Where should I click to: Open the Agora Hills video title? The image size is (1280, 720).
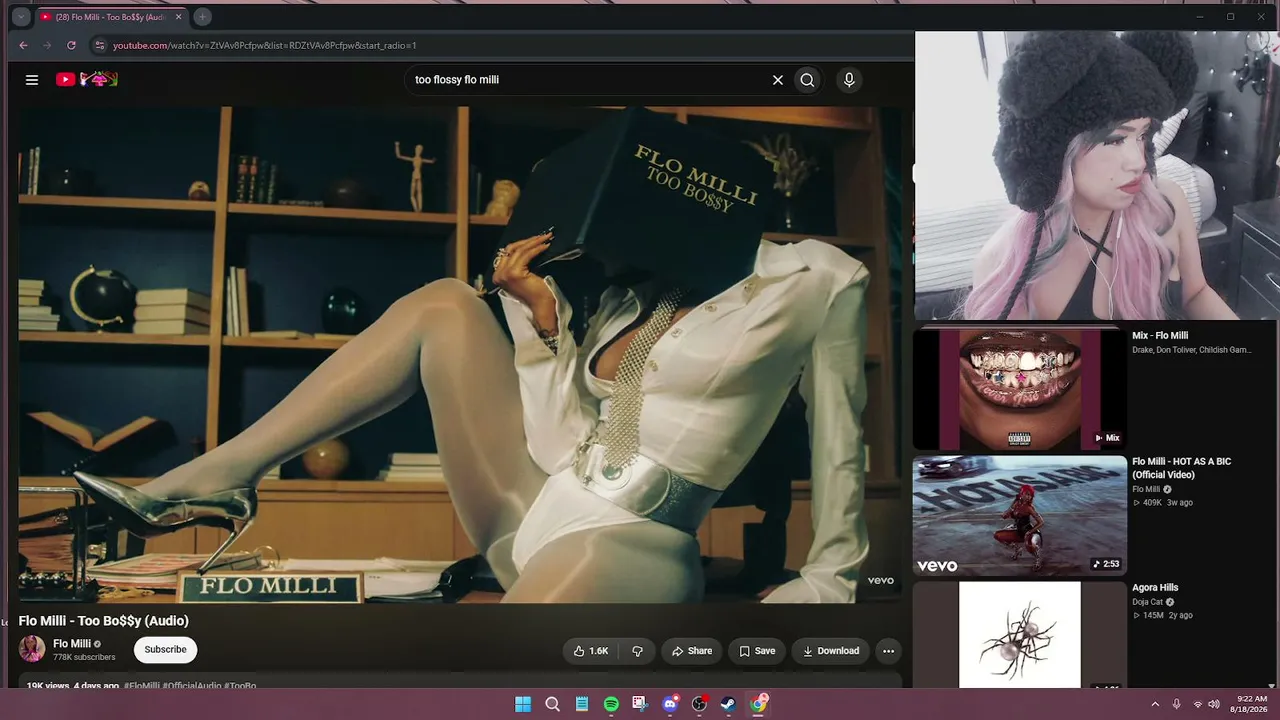click(1155, 588)
